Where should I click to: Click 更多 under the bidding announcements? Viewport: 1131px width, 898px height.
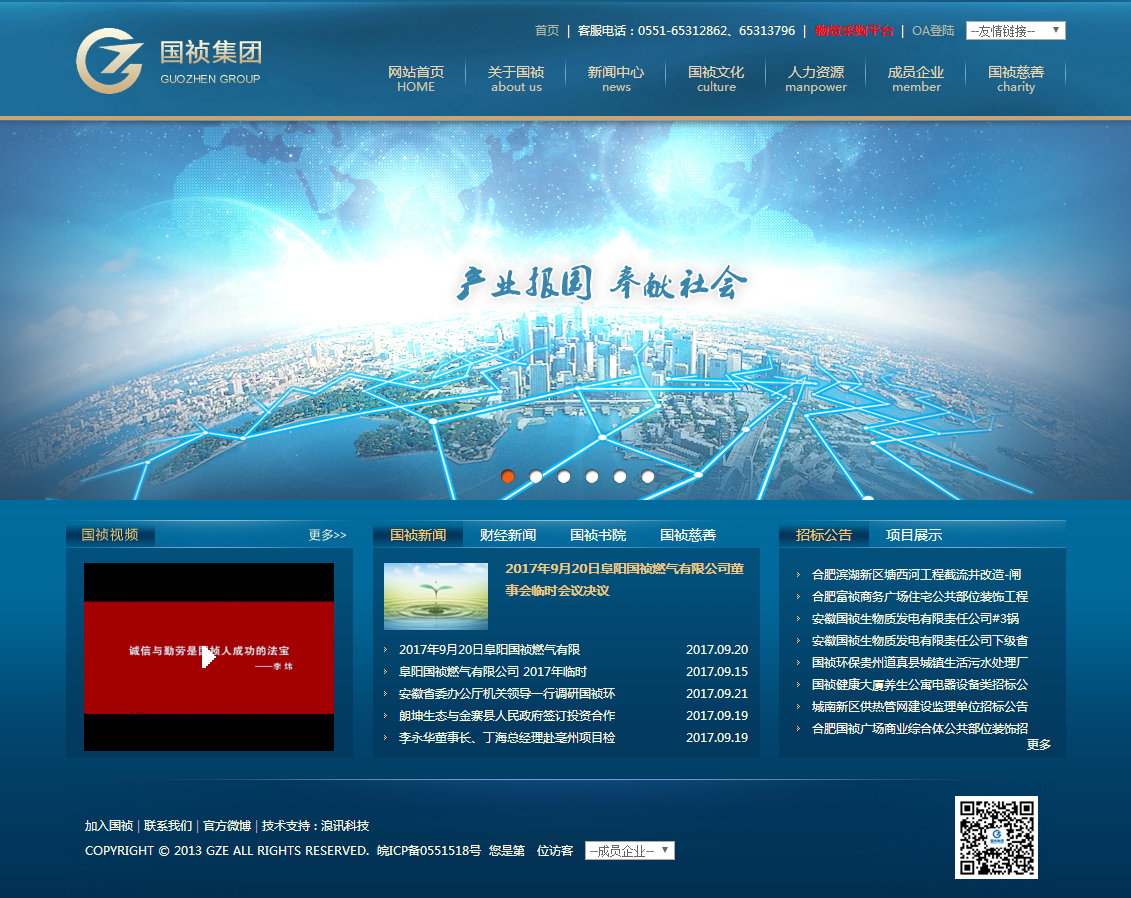pyautogui.click(x=1039, y=745)
